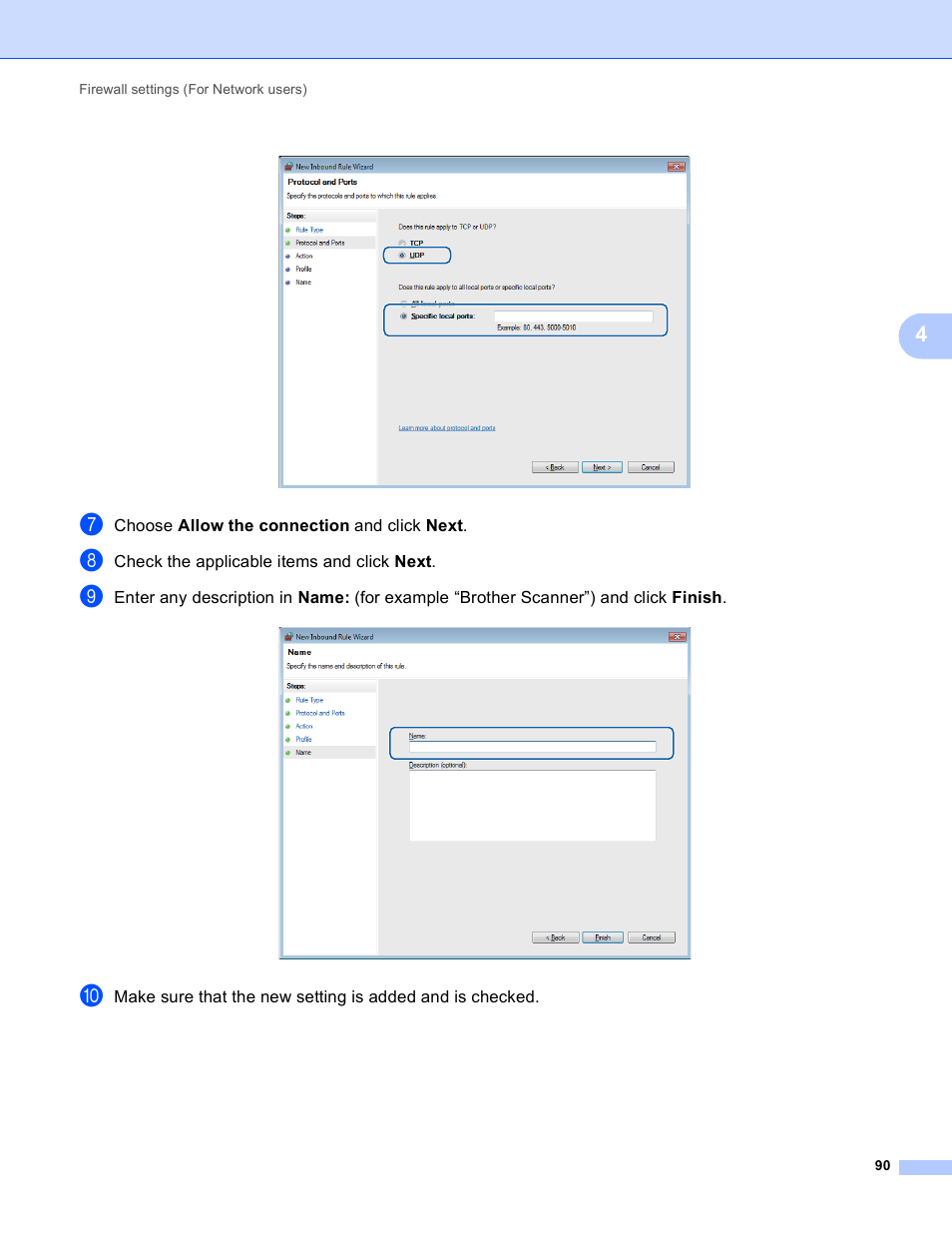Select Name step in Protocol and Ports wizard
The image size is (952, 1233).
303,283
